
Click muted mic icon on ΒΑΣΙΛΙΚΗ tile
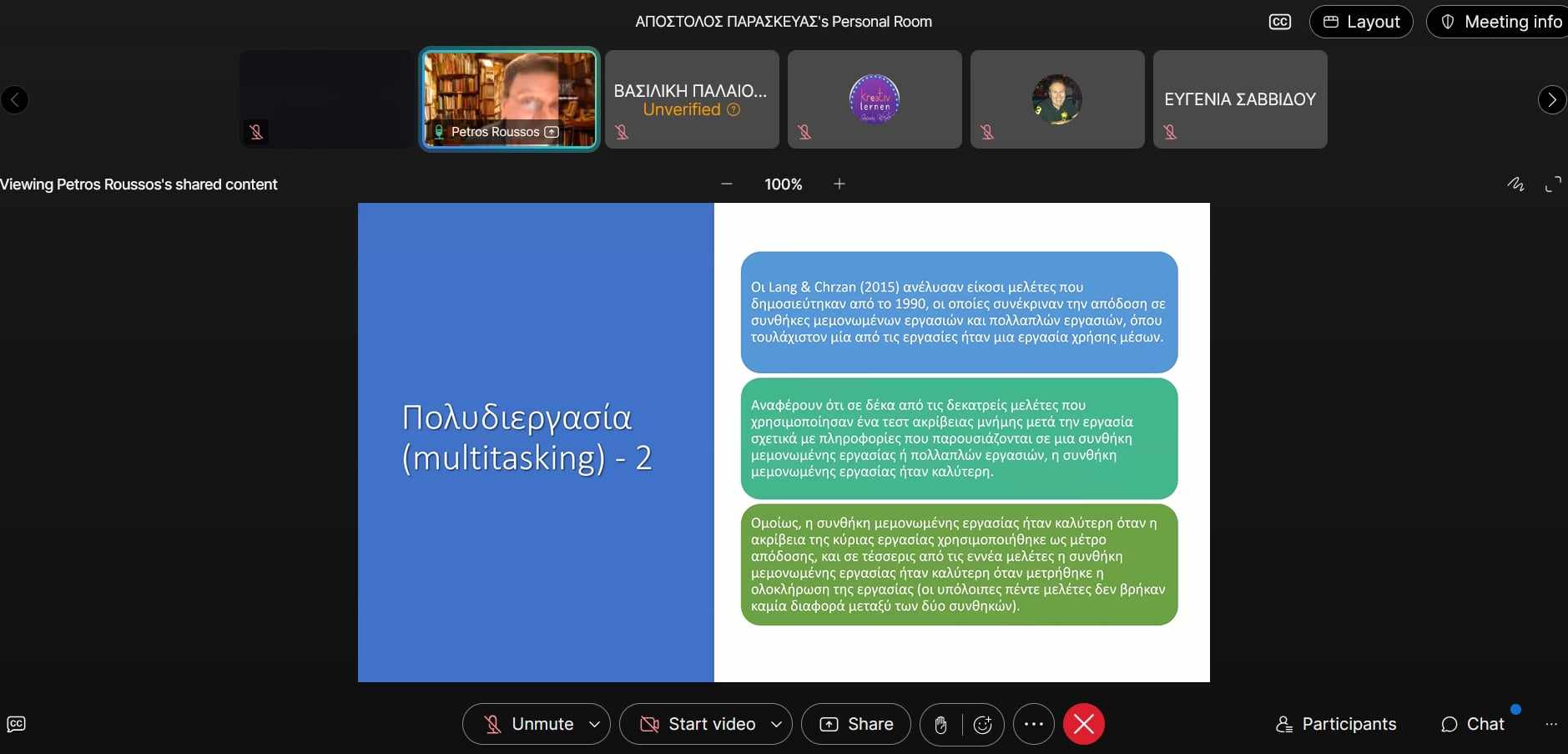[622, 132]
